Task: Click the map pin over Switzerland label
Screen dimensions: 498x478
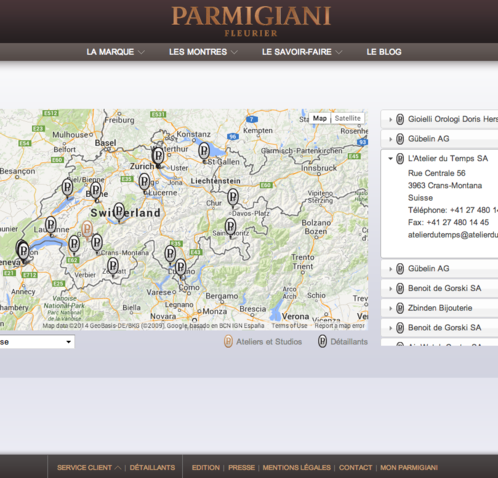Action: pos(119,213)
